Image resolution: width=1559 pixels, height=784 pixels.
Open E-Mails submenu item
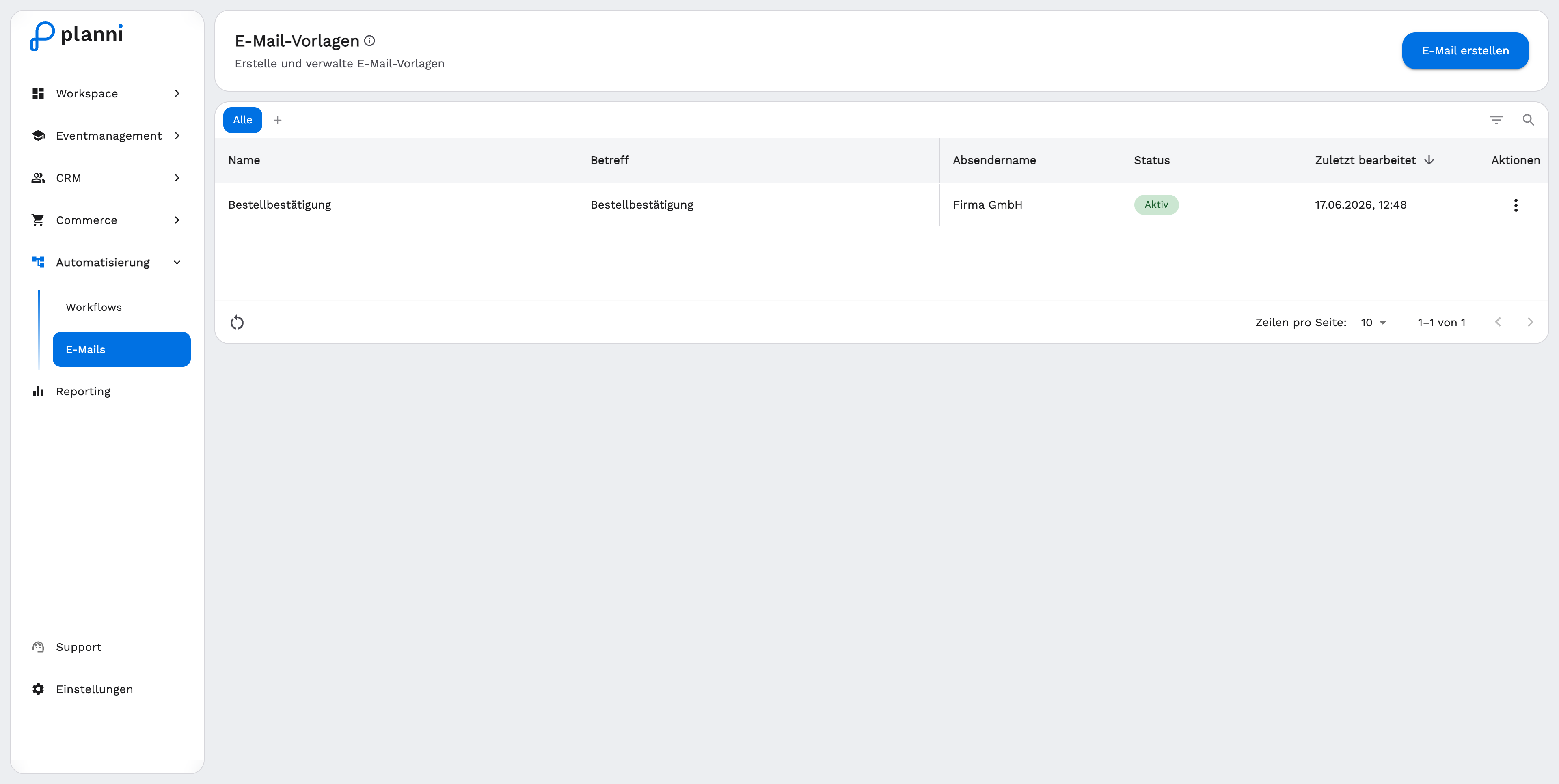(122, 349)
